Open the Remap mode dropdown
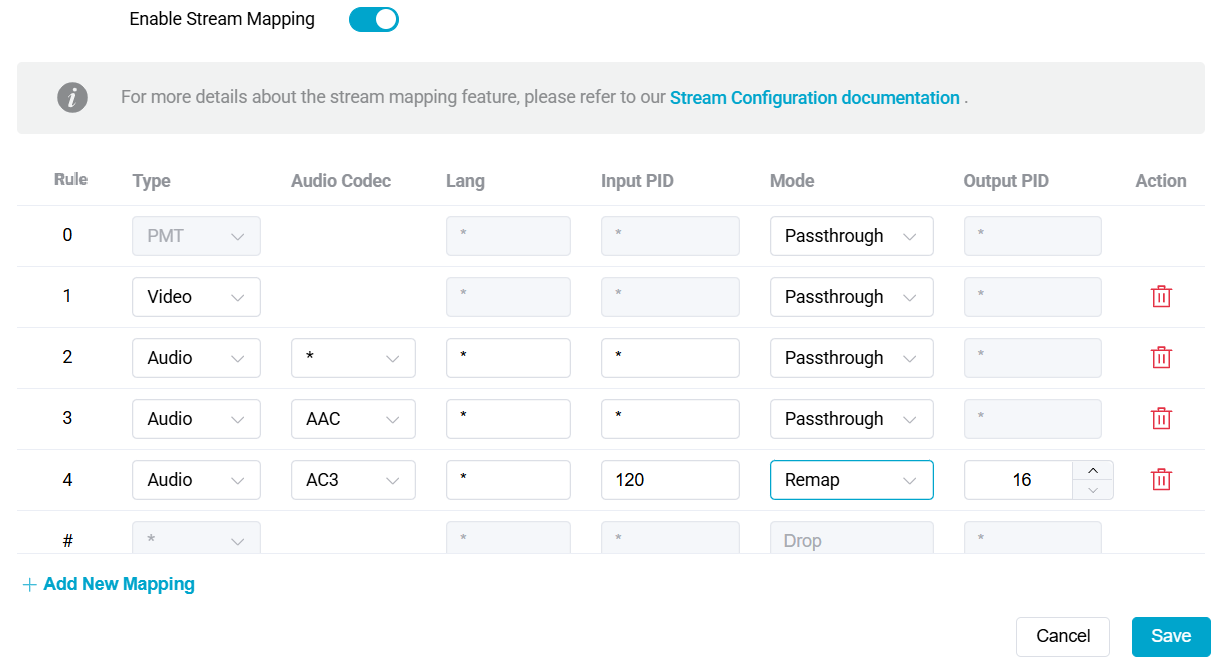 tap(851, 480)
